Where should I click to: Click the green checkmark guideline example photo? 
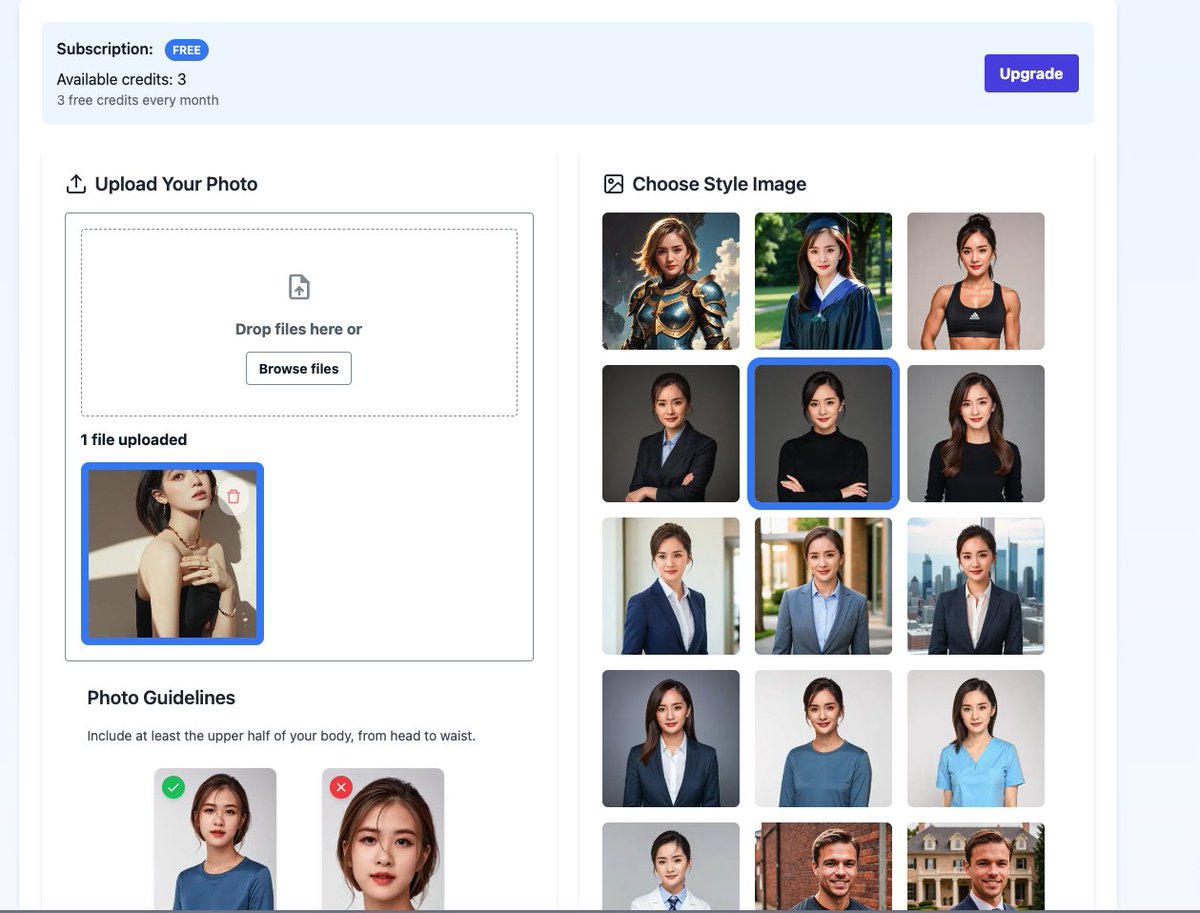click(215, 839)
